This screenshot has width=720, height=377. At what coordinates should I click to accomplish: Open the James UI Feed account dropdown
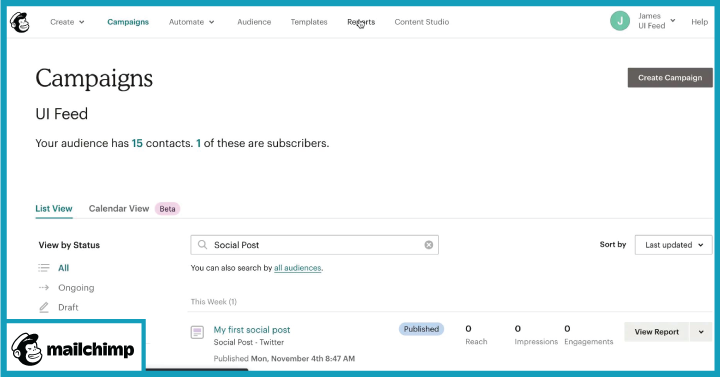coord(657,21)
